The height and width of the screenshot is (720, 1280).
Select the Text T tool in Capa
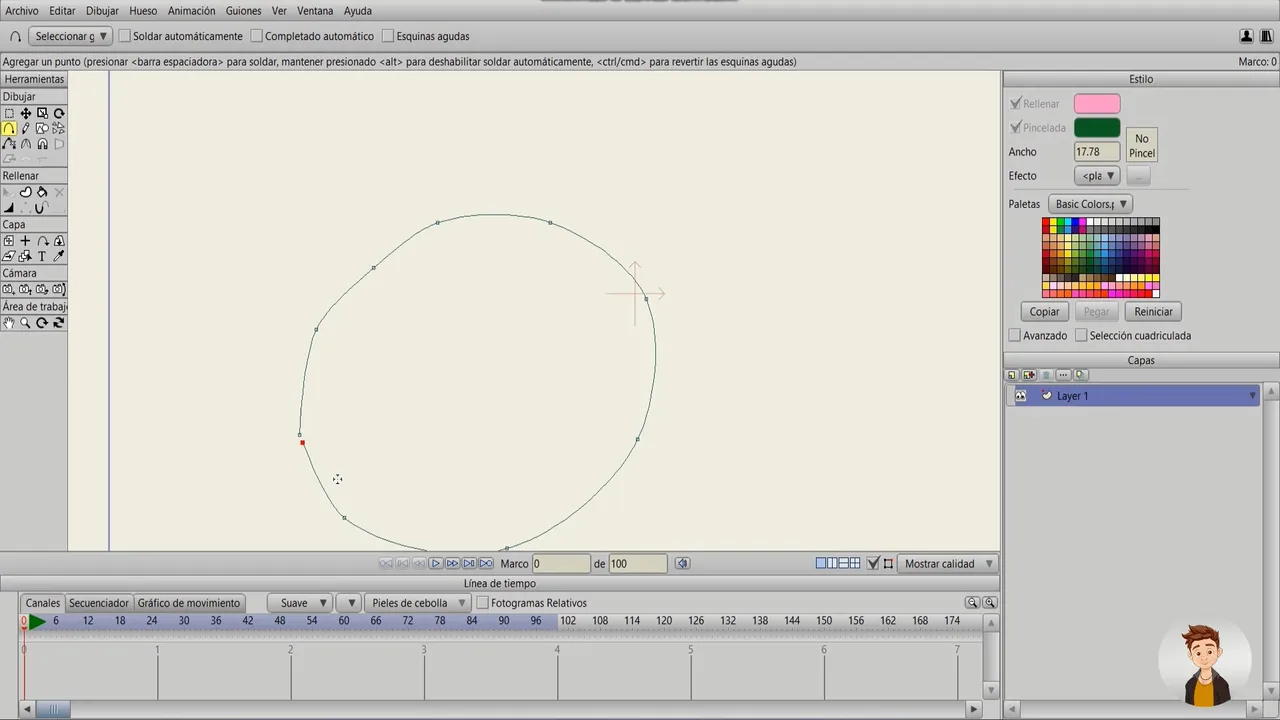point(42,257)
